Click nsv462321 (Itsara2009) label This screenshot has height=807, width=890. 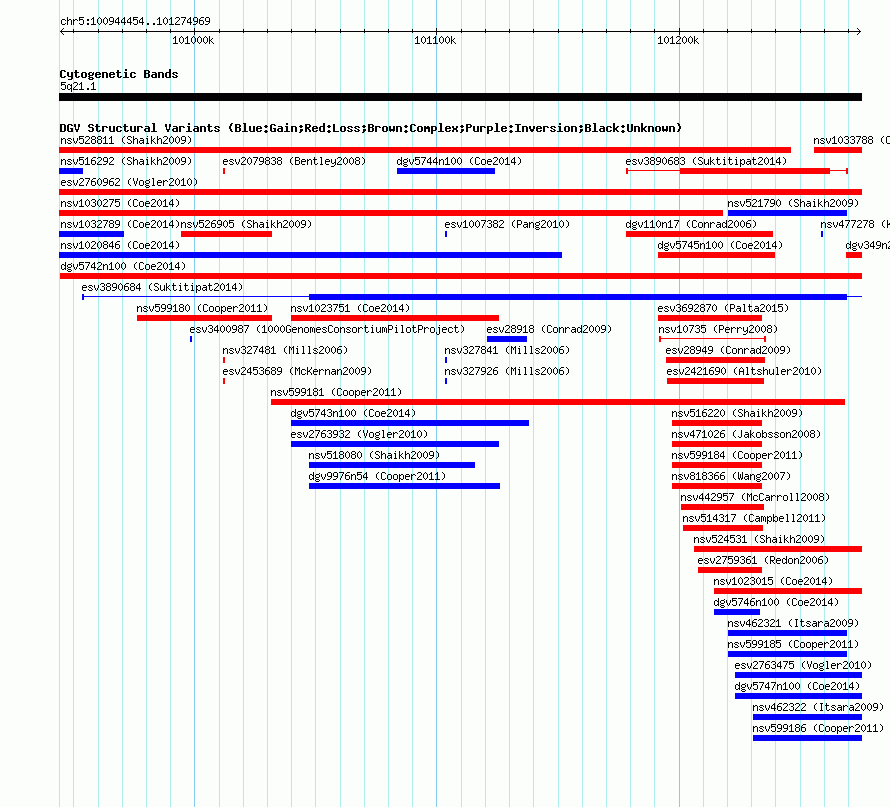coord(793,623)
